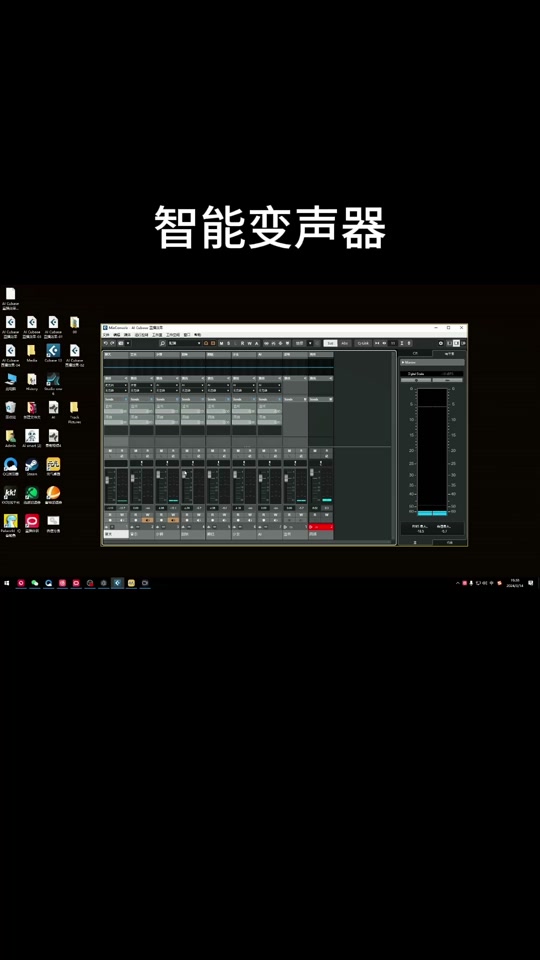
Task: Click the Sel button in toolbar
Action: (331, 343)
